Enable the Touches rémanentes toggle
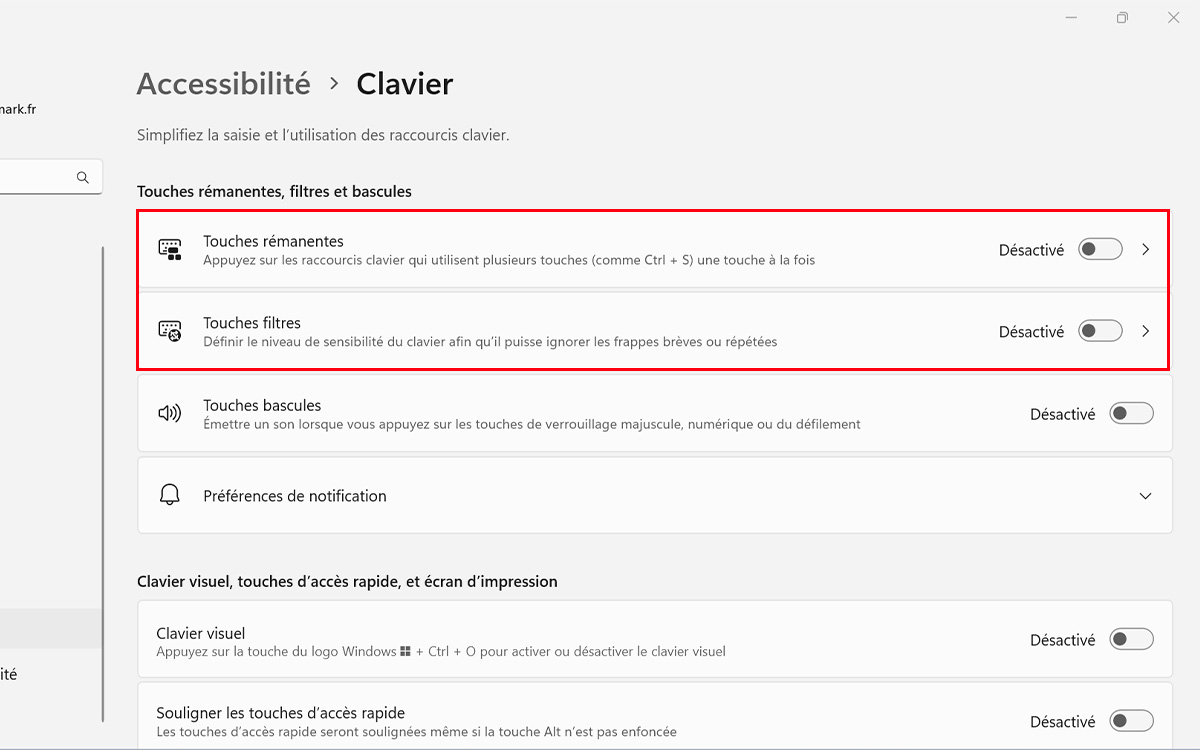1200x750 pixels. pyautogui.click(x=1100, y=249)
